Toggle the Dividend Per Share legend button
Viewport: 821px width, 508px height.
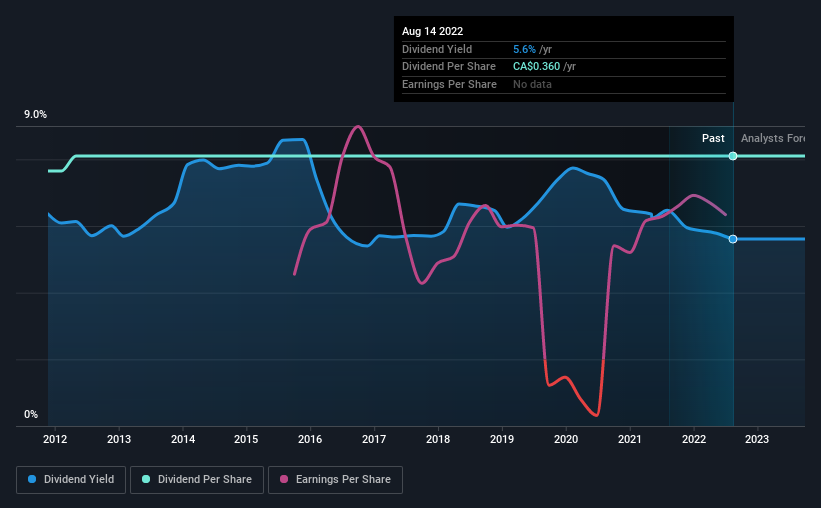pos(197,480)
